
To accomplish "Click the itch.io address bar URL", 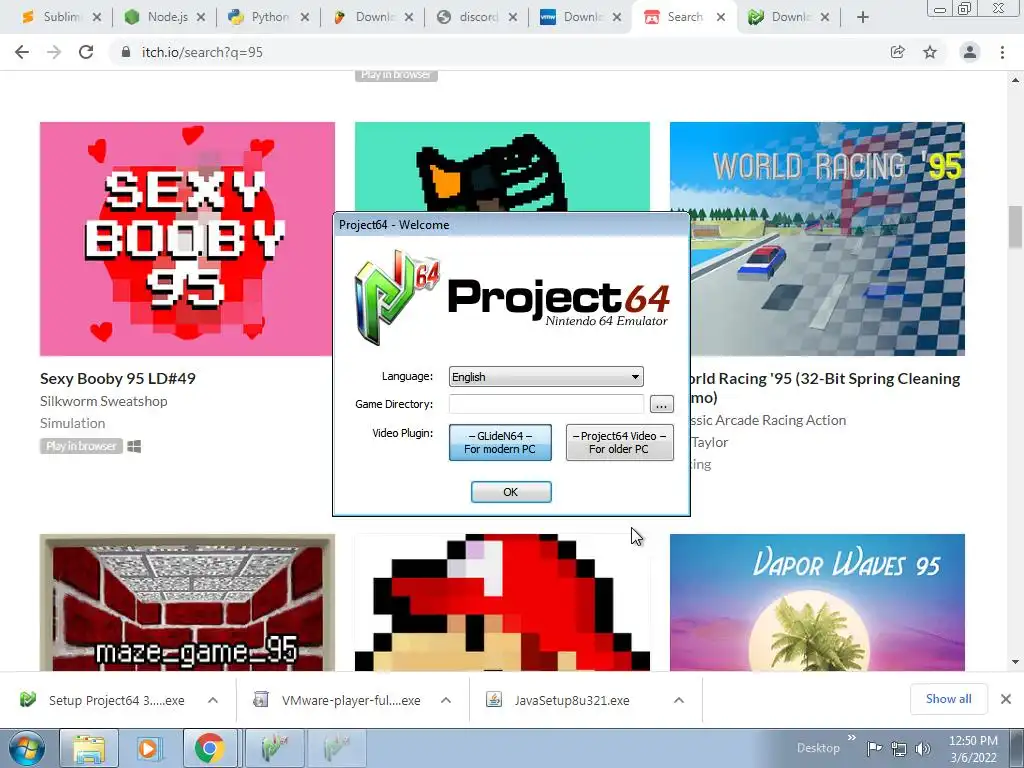I will 202,52.
